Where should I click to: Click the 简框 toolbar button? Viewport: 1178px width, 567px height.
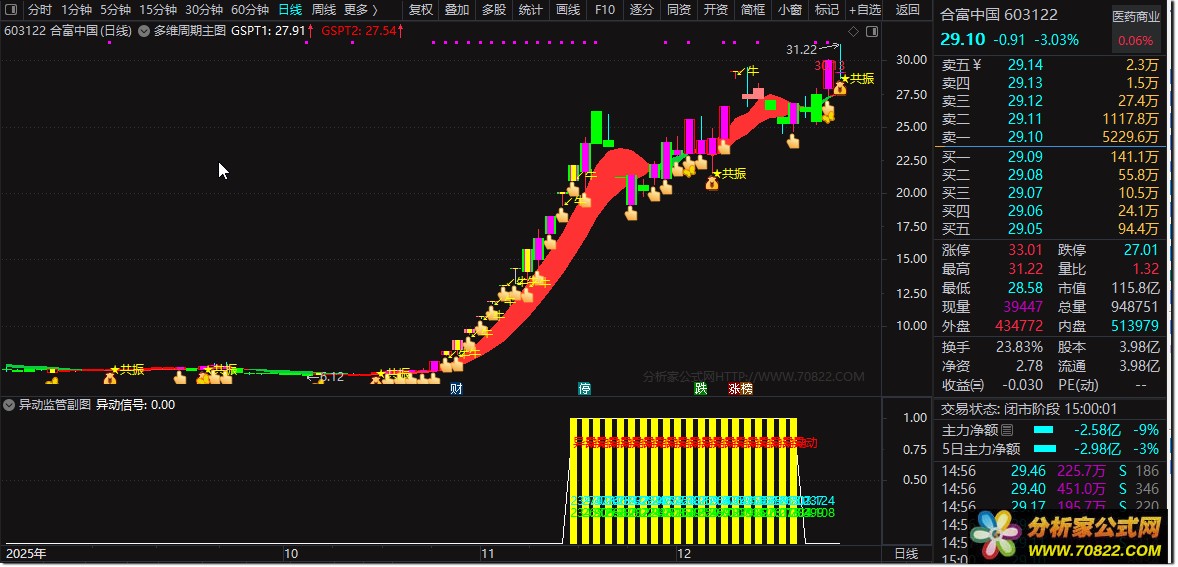pyautogui.click(x=753, y=10)
